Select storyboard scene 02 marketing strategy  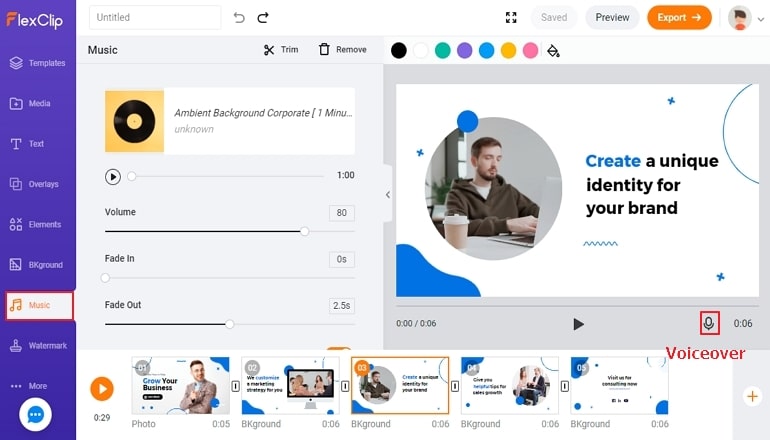(290, 385)
